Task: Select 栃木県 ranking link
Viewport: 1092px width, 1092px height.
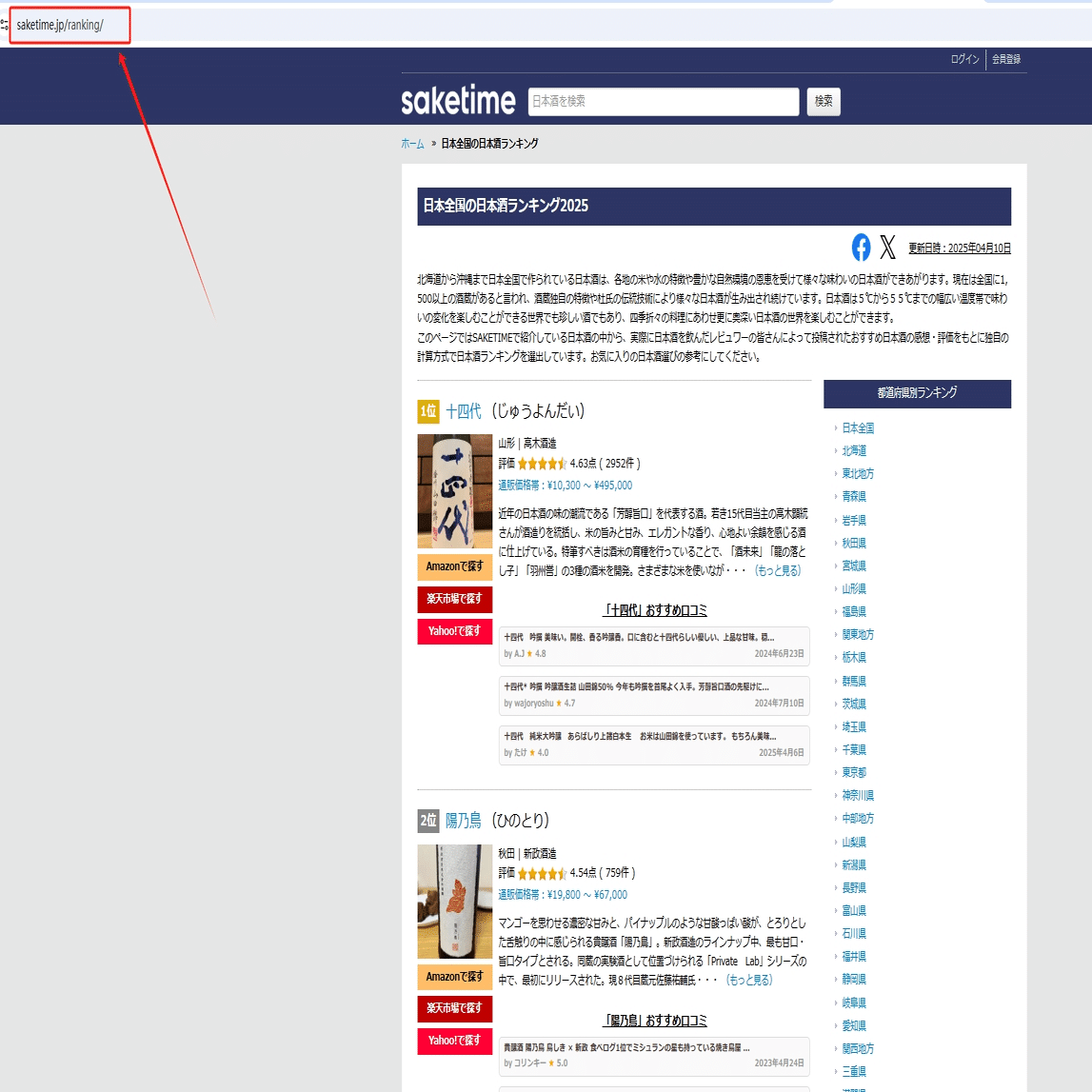Action: (854, 658)
